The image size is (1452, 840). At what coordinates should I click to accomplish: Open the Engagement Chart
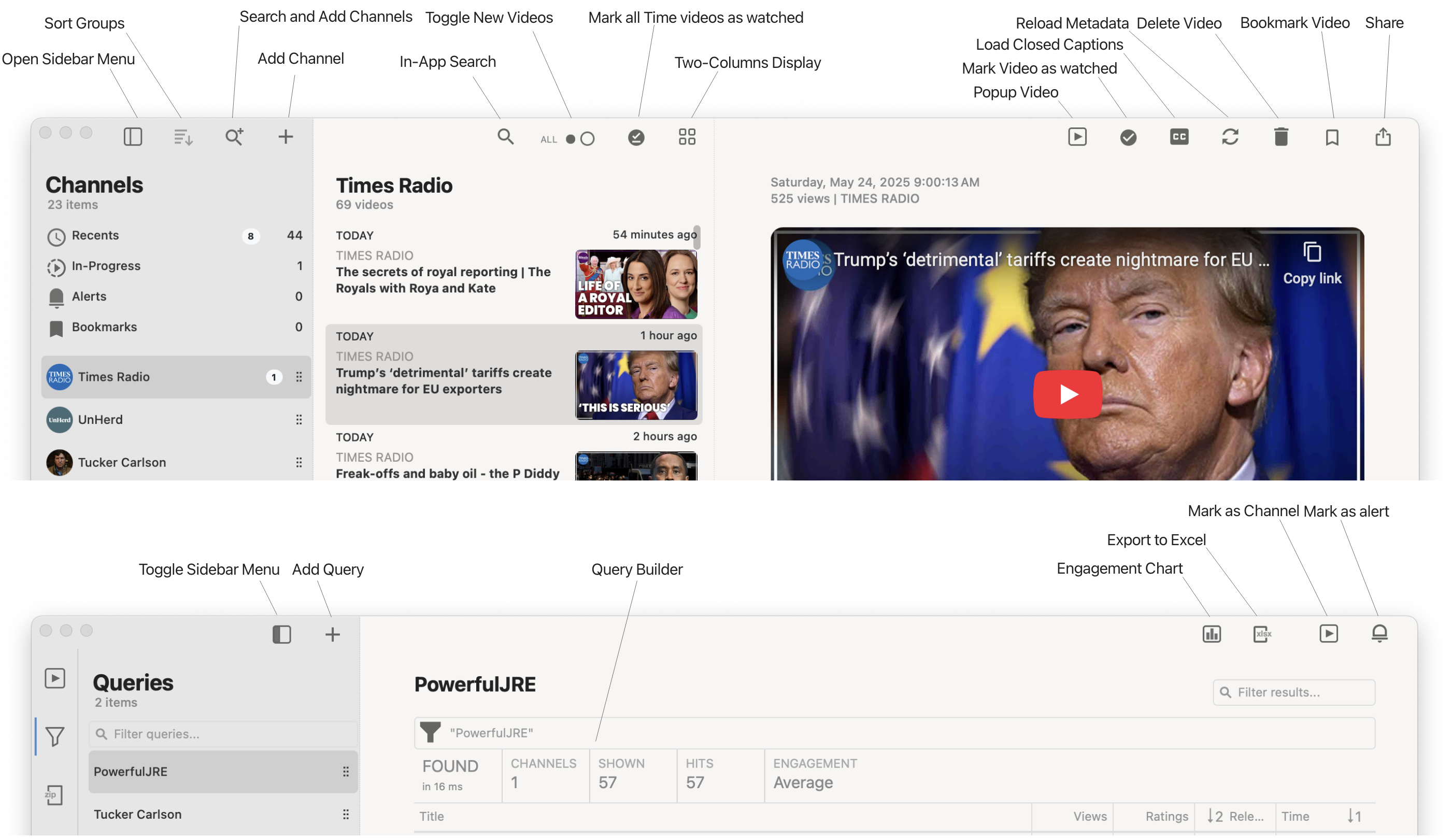(x=1211, y=634)
